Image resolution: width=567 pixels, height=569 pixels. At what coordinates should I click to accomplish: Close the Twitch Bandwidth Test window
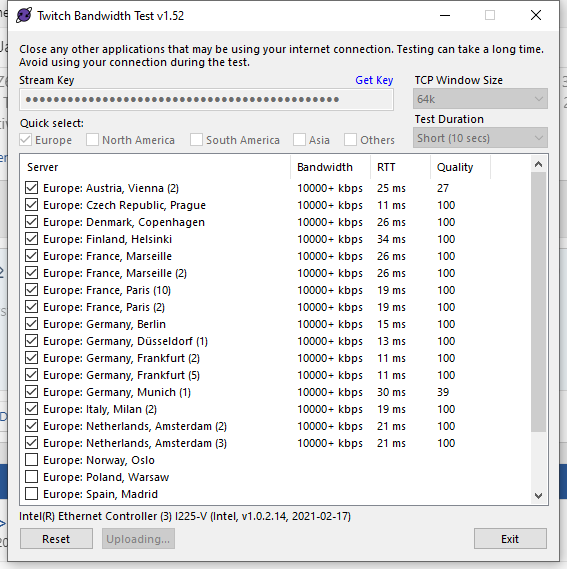click(x=536, y=15)
